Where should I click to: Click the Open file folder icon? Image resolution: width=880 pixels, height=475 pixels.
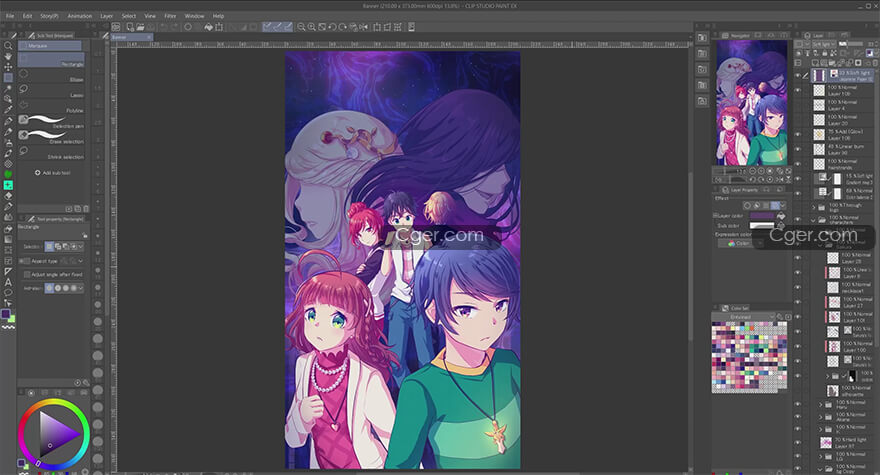[140, 27]
